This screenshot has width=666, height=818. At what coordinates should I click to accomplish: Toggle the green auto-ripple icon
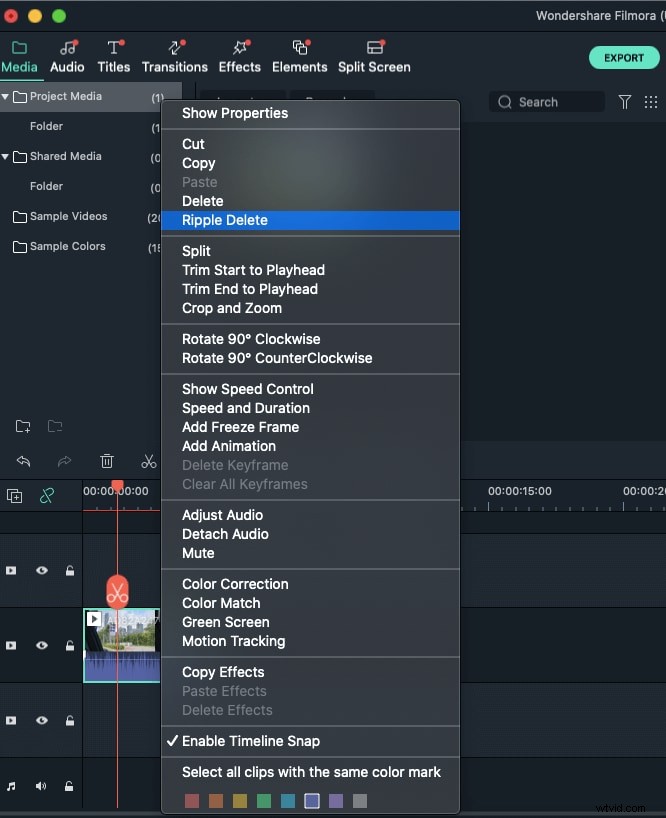point(47,495)
